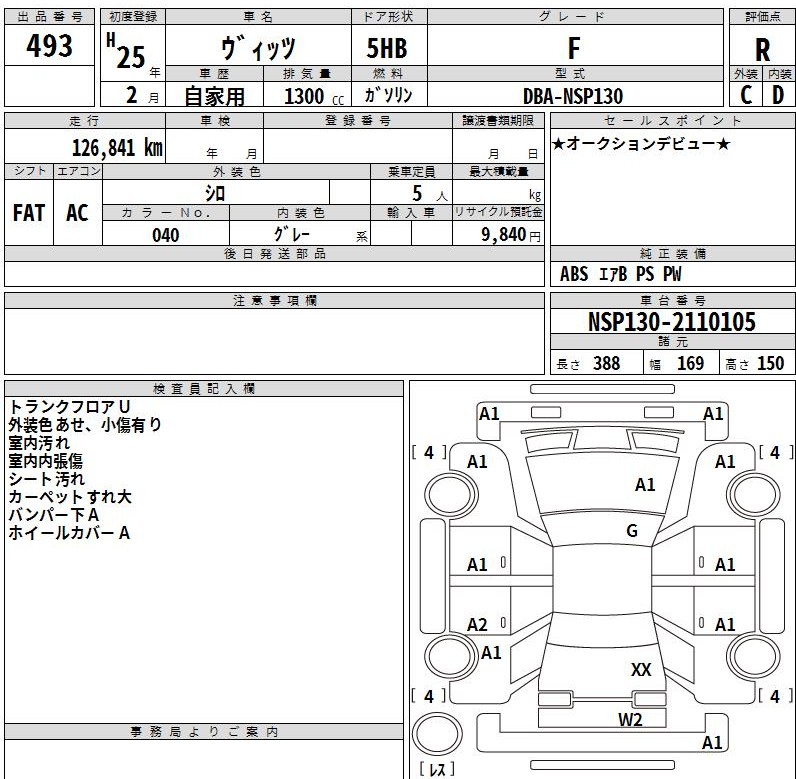This screenshot has width=796, height=779.
Task: Click the interior rating D
Action: [x=778, y=94]
